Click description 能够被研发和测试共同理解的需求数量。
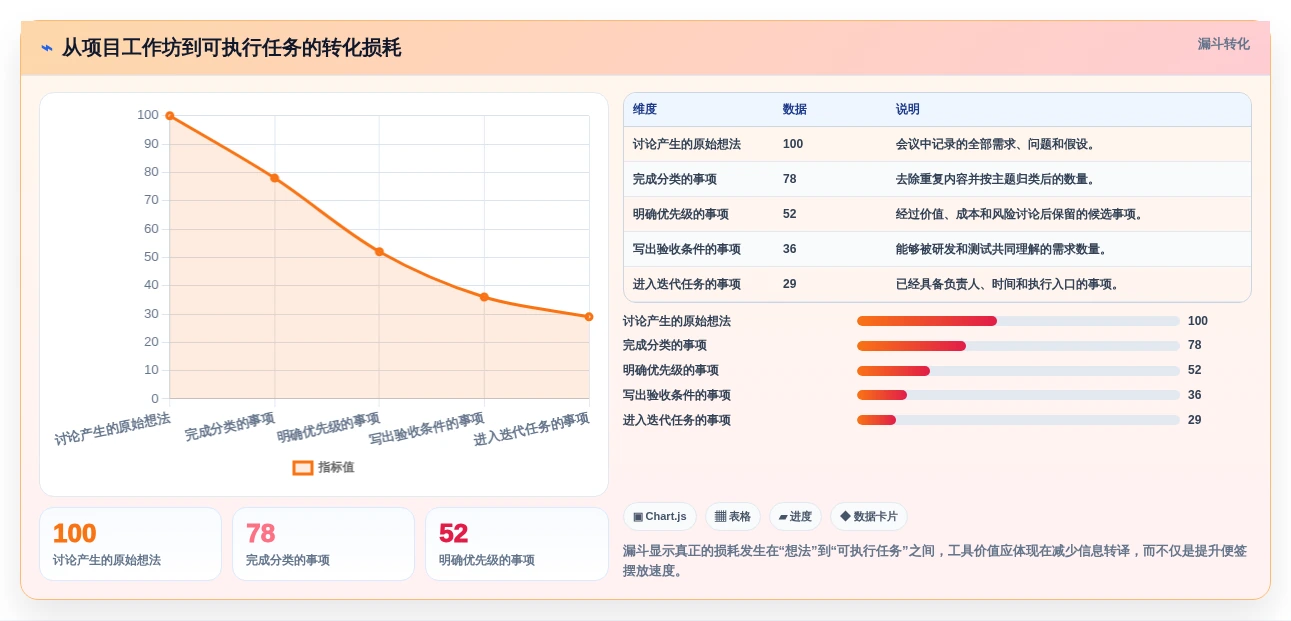The image size is (1291, 621). tap(1004, 249)
